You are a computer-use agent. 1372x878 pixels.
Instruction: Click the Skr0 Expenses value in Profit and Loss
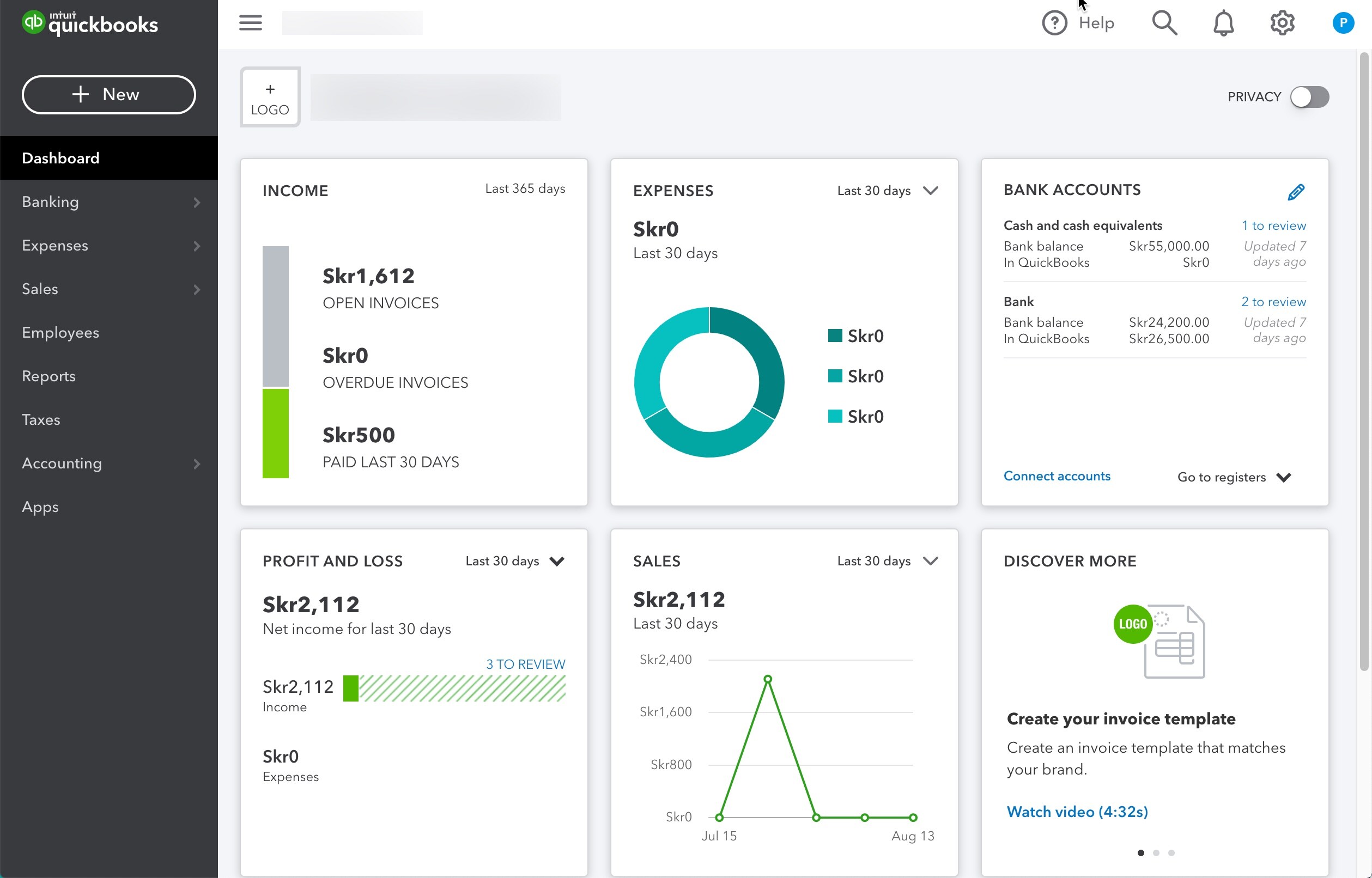(x=280, y=757)
